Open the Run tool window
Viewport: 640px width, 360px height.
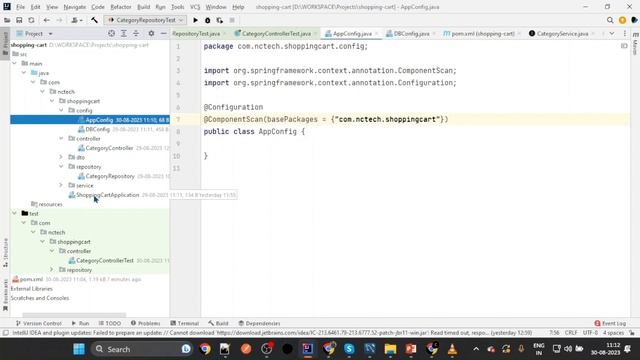pos(80,323)
